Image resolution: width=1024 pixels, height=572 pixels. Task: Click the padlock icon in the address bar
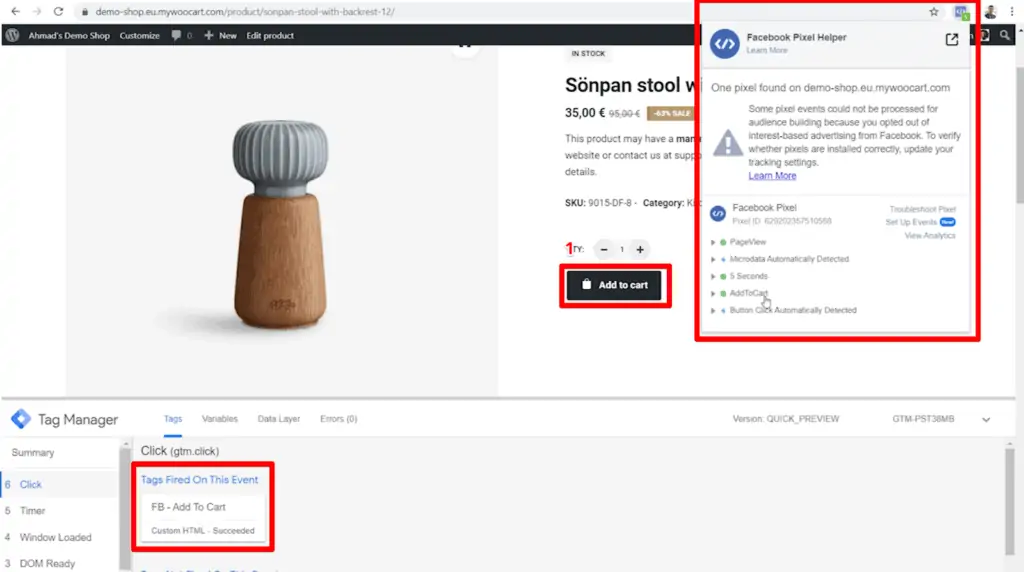point(84,12)
